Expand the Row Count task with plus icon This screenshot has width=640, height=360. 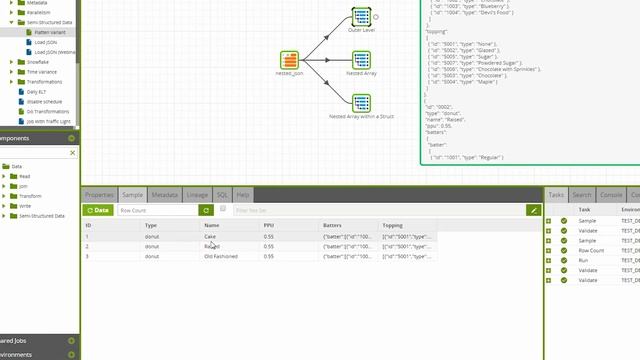click(549, 251)
